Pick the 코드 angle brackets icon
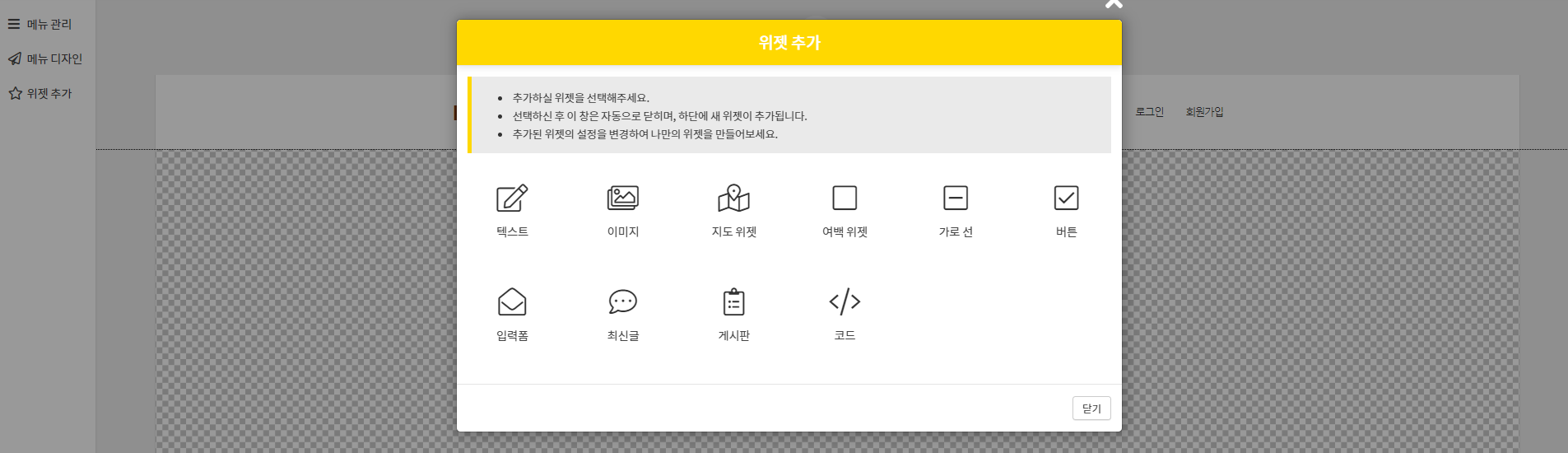This screenshot has height=453, width=1568. click(x=844, y=301)
